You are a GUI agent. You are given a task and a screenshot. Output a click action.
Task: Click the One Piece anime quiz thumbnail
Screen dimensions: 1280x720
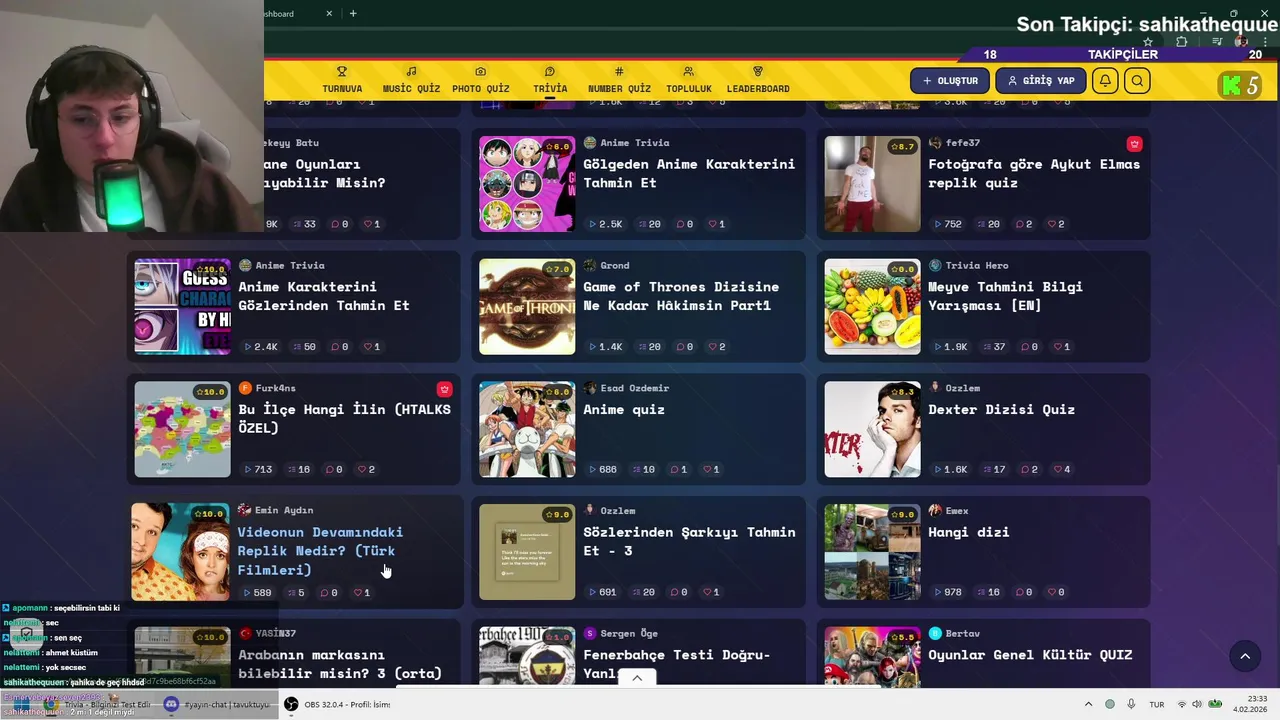(527, 429)
